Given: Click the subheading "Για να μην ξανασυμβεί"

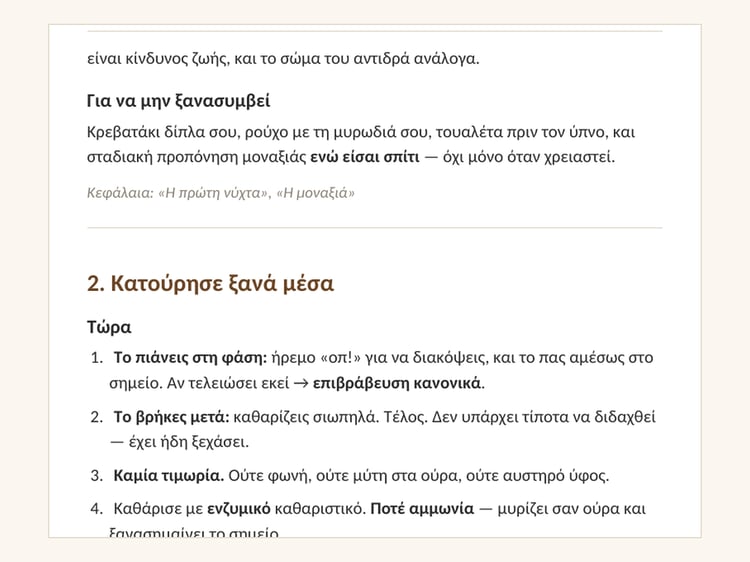Looking at the screenshot, I should pos(178,101).
